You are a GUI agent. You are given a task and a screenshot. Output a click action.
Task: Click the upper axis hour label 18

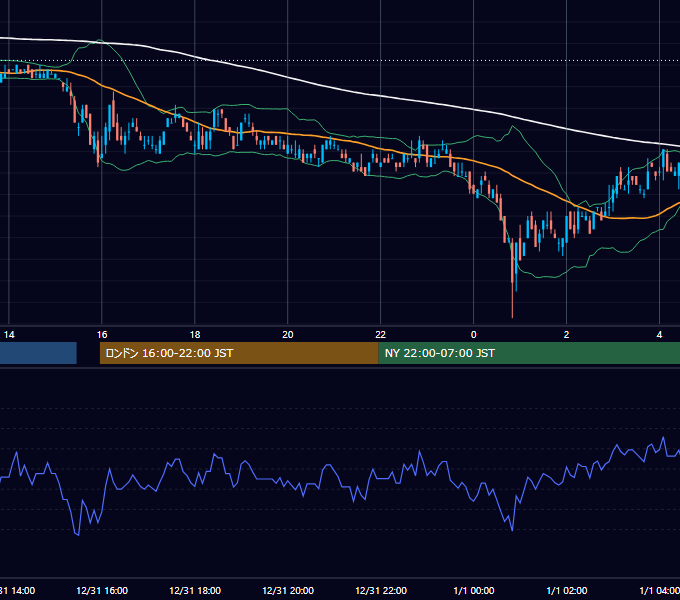point(195,335)
